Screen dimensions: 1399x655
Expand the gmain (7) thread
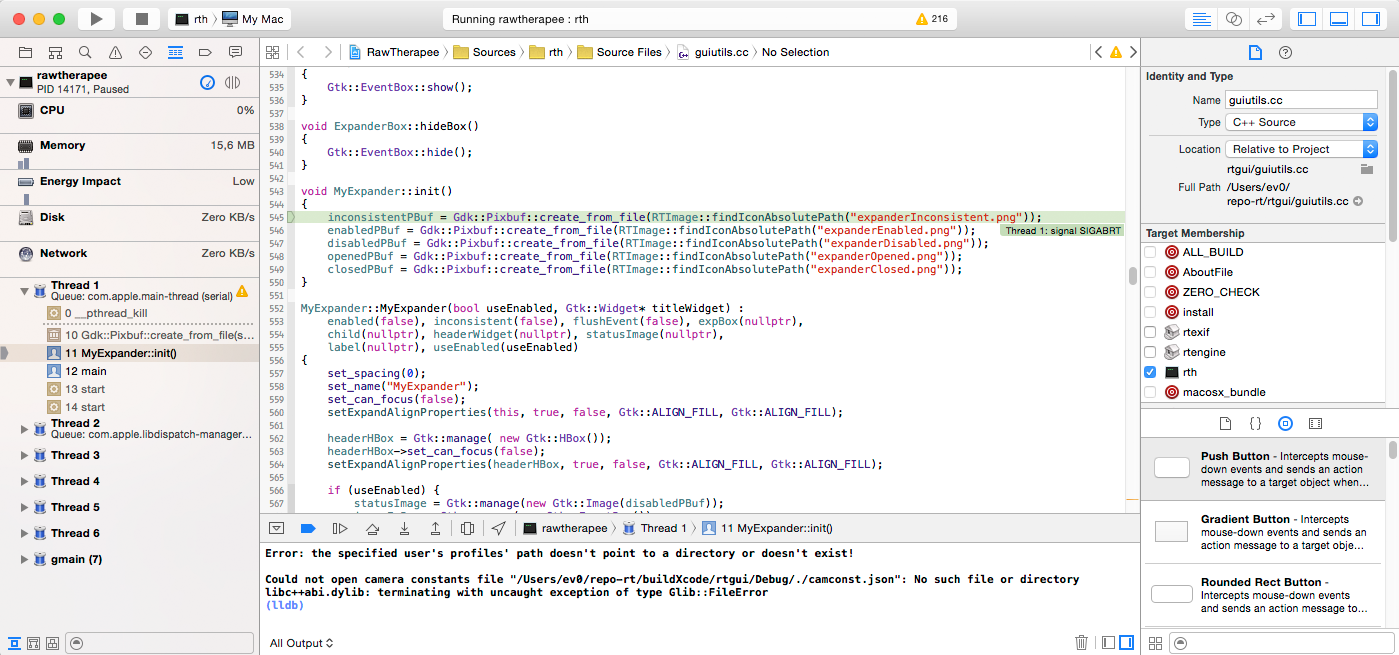coord(25,559)
